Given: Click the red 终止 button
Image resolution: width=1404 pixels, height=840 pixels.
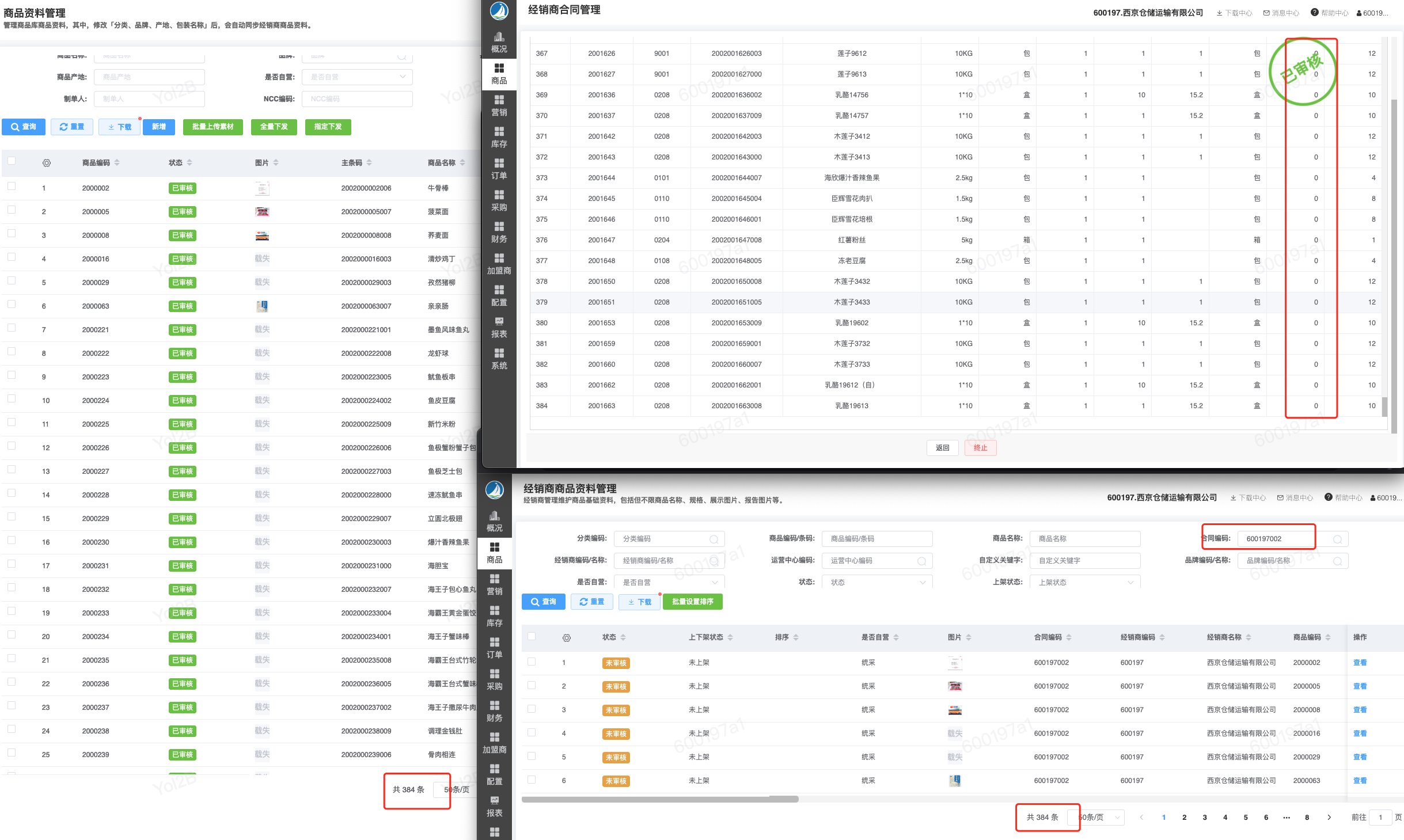Looking at the screenshot, I should point(980,447).
